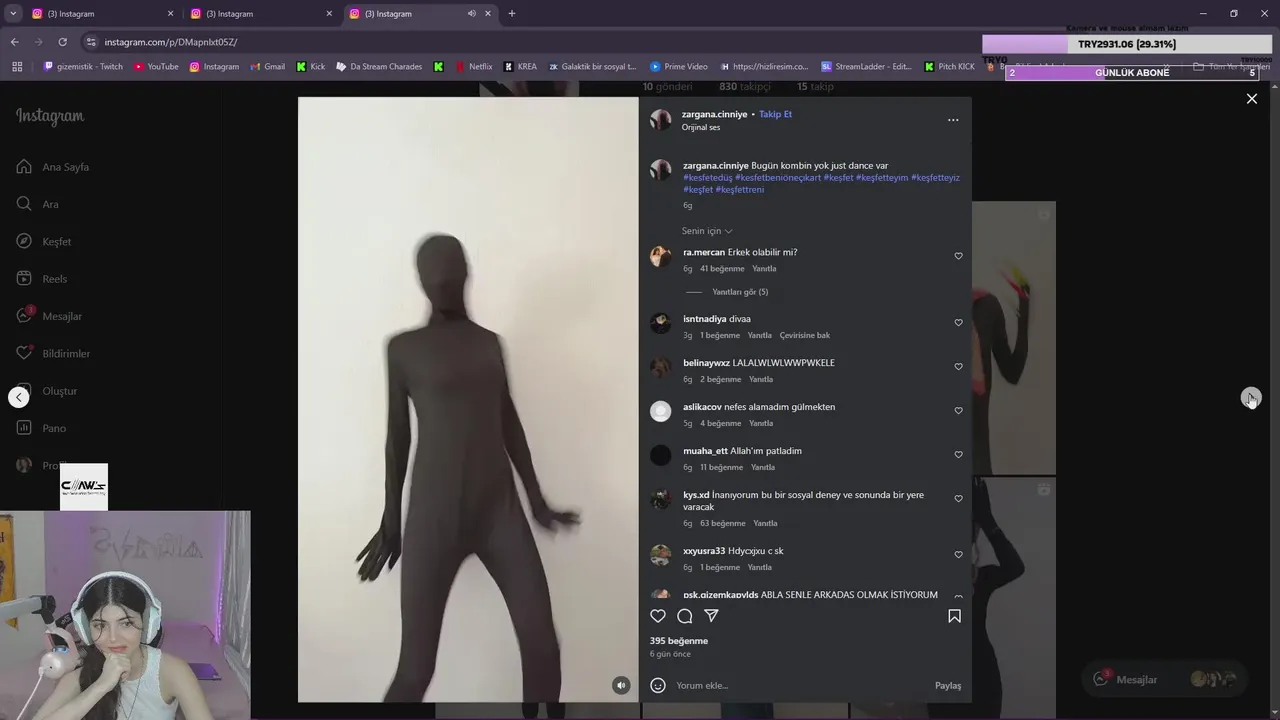
Task: Open kys.xd commenter profile name
Action: coord(696,495)
